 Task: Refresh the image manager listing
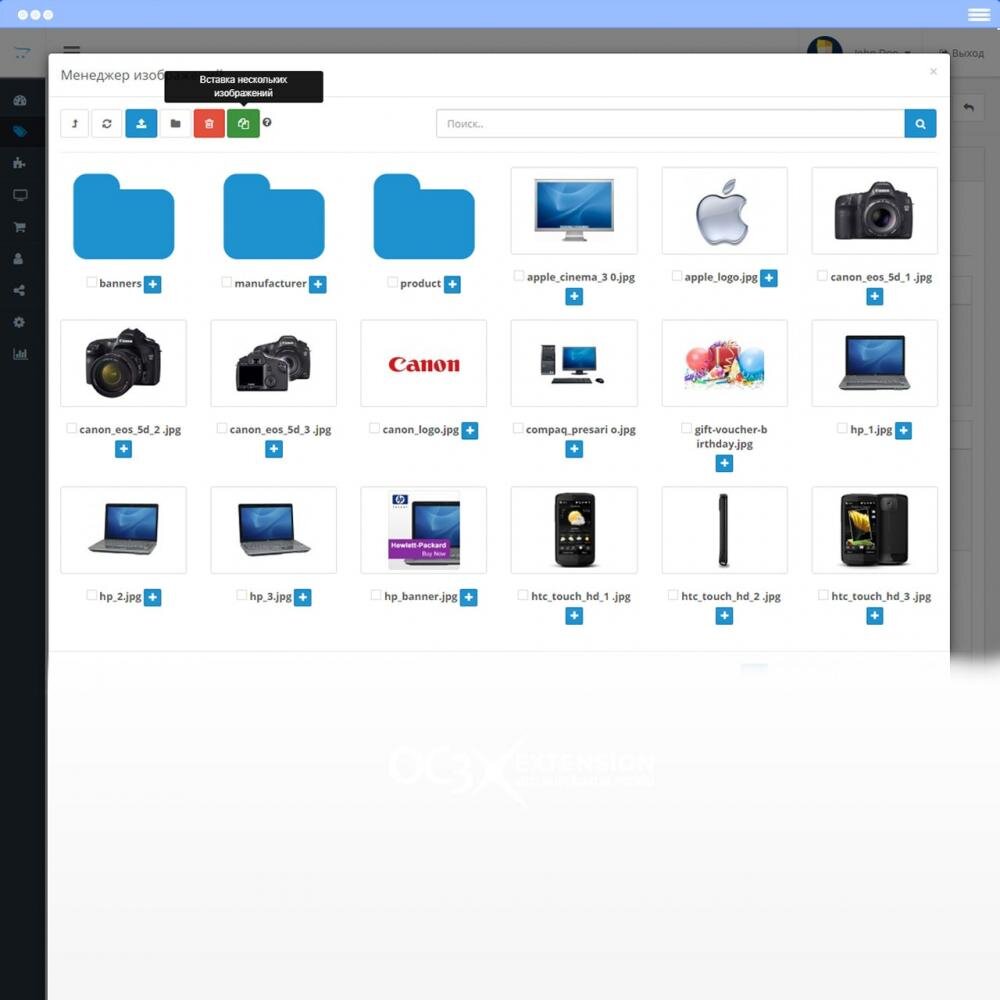[x=107, y=123]
